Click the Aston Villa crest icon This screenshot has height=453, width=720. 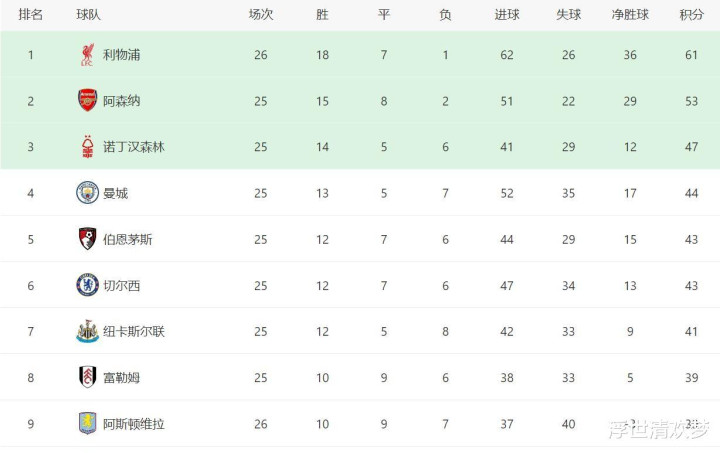[87, 423]
